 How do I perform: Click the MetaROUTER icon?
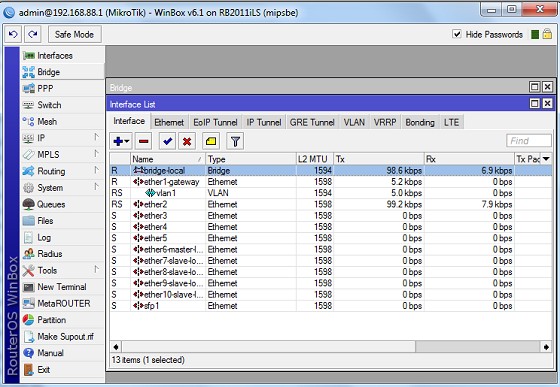29,303
